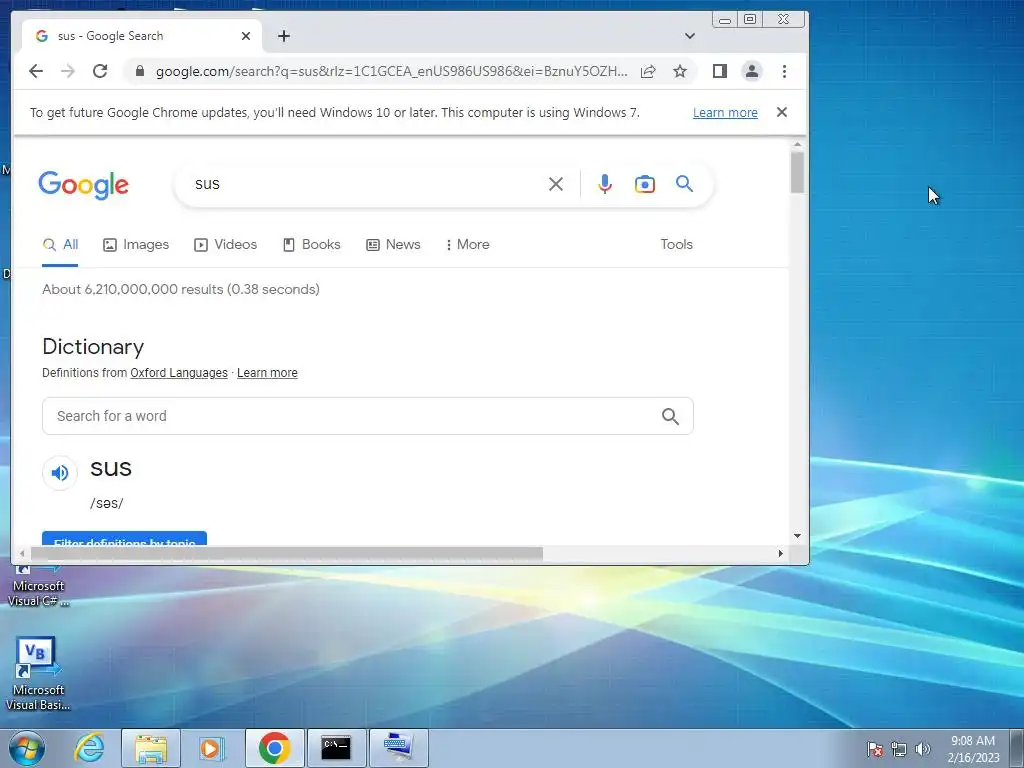Click the results count text 'About 6,210,000,000 results'

pyautogui.click(x=133, y=289)
